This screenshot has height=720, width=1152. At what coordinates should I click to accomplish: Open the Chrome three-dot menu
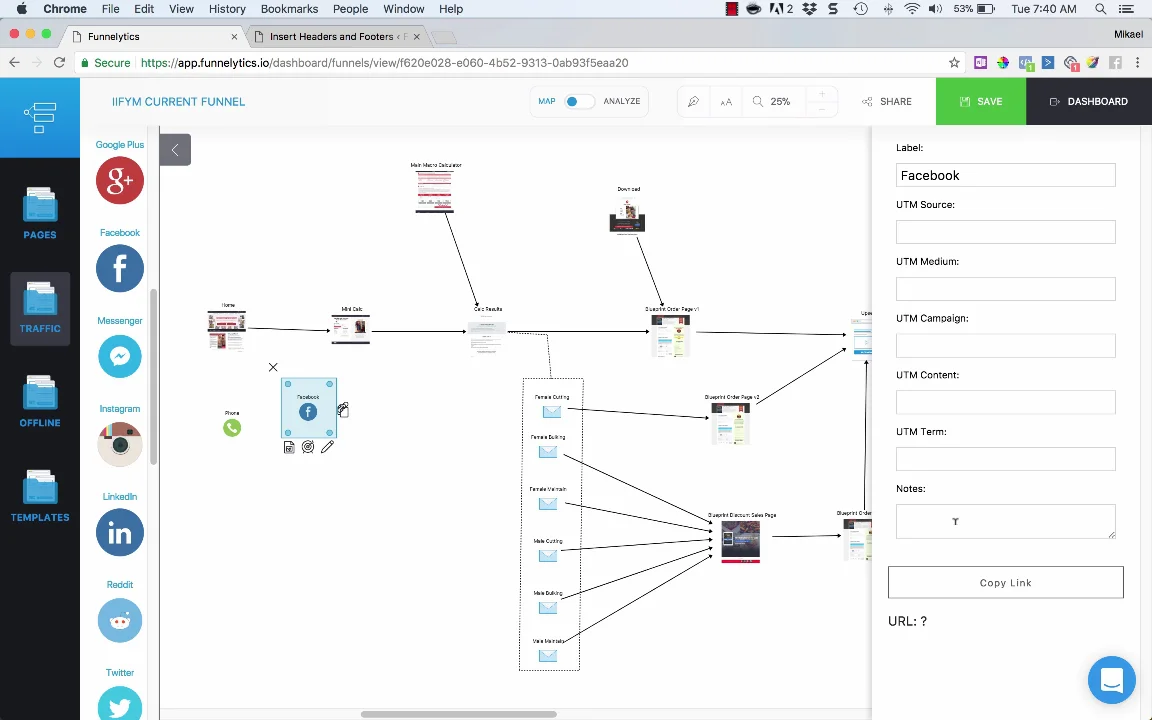click(1137, 62)
